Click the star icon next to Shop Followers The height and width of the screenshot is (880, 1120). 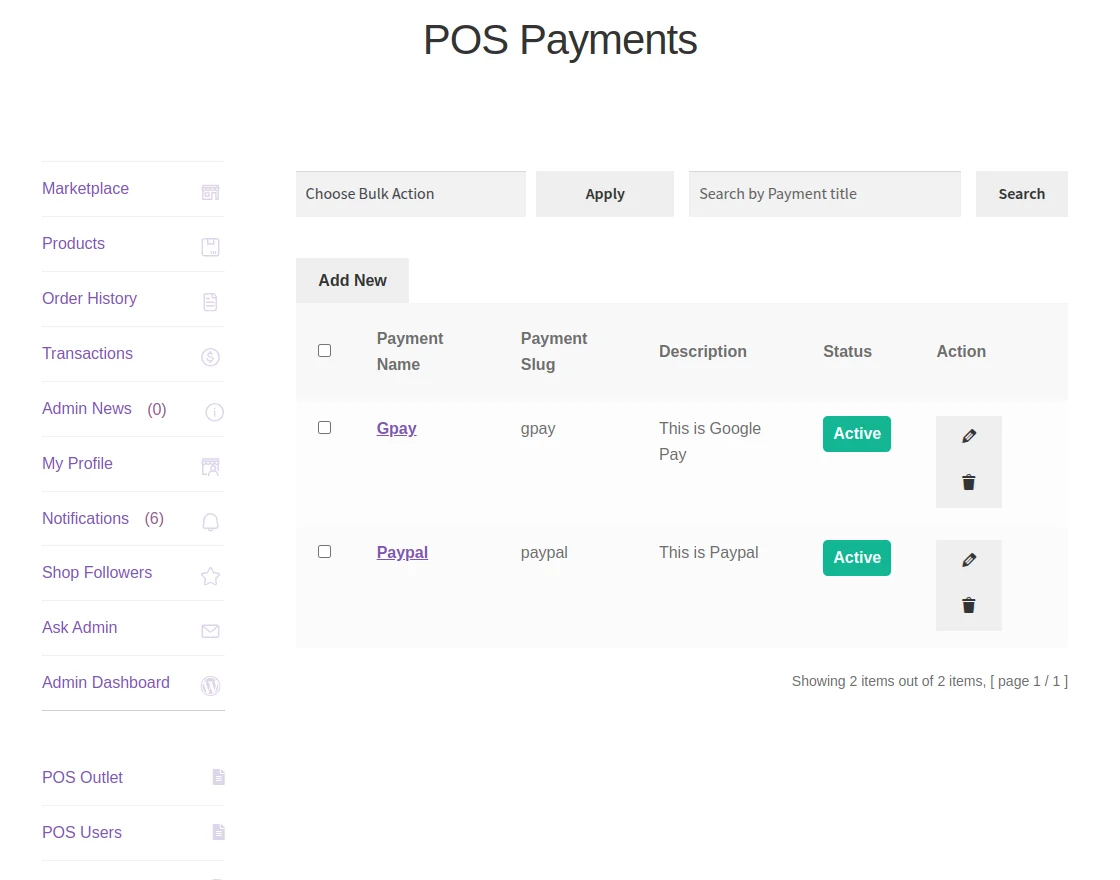210,576
